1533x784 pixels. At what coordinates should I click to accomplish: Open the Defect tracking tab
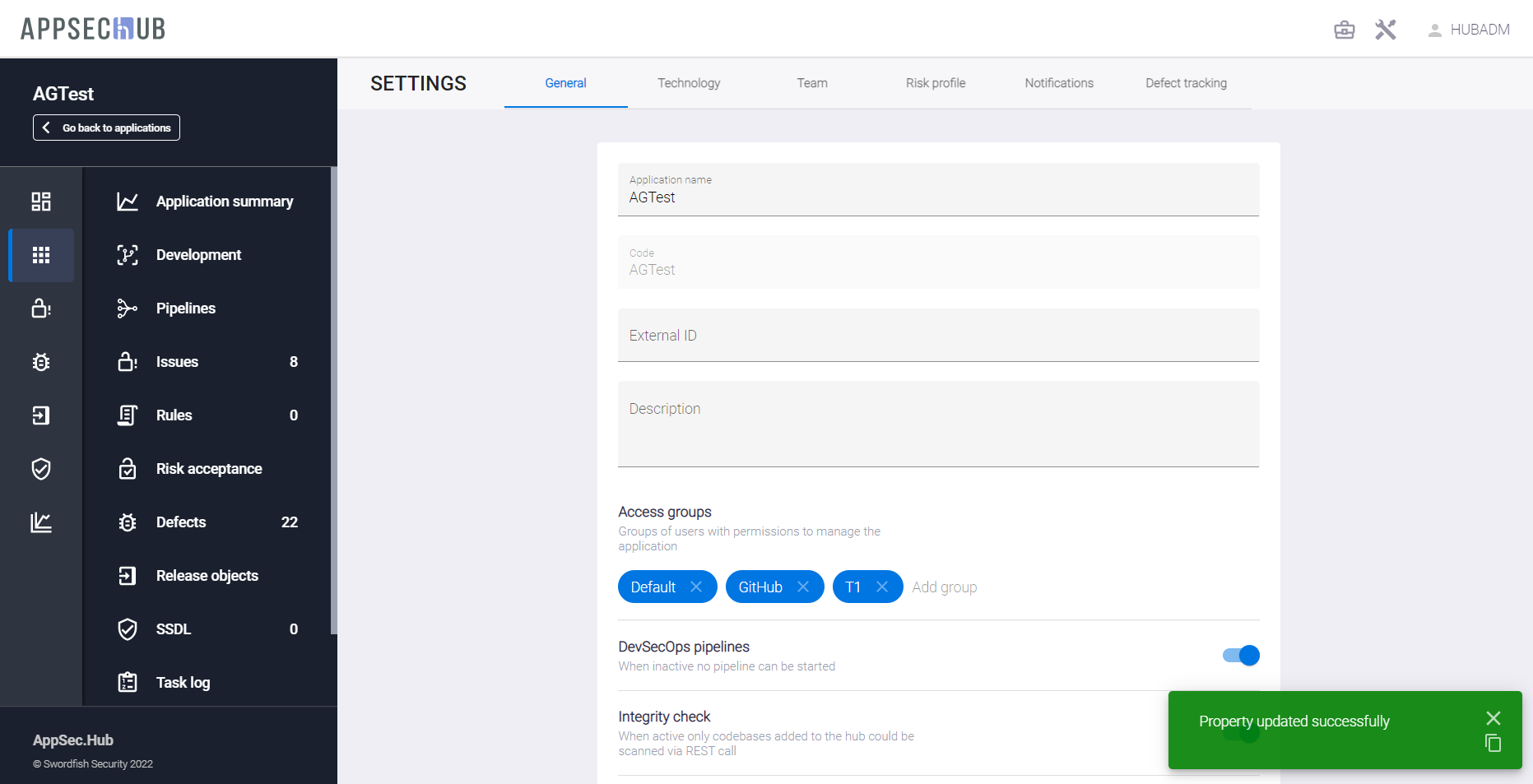pyautogui.click(x=1186, y=83)
